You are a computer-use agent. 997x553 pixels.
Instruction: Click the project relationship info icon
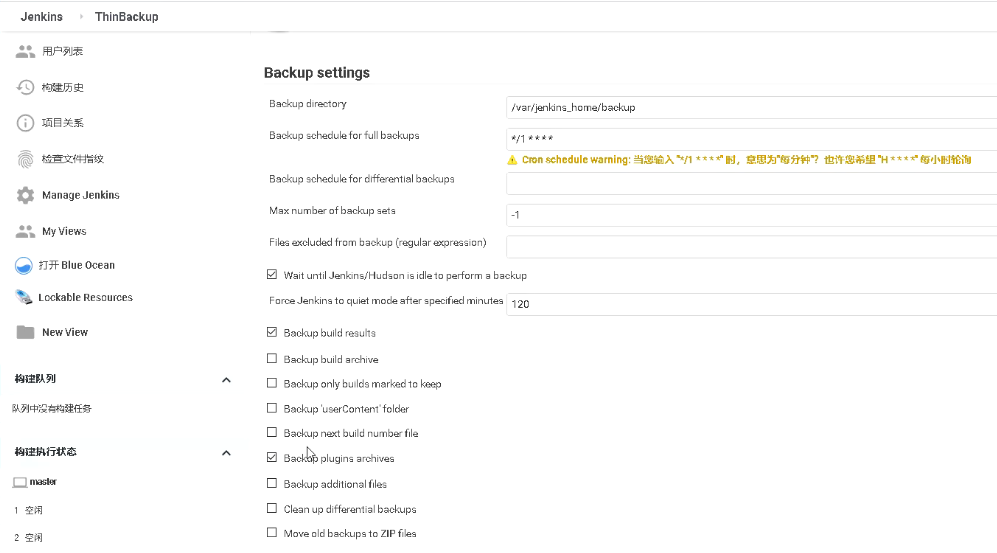[x=26, y=123]
